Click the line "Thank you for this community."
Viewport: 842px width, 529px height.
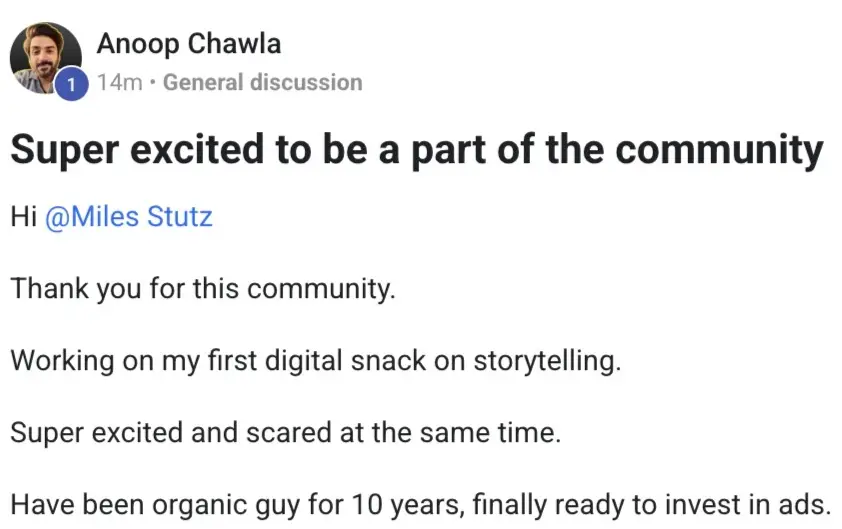(203, 289)
